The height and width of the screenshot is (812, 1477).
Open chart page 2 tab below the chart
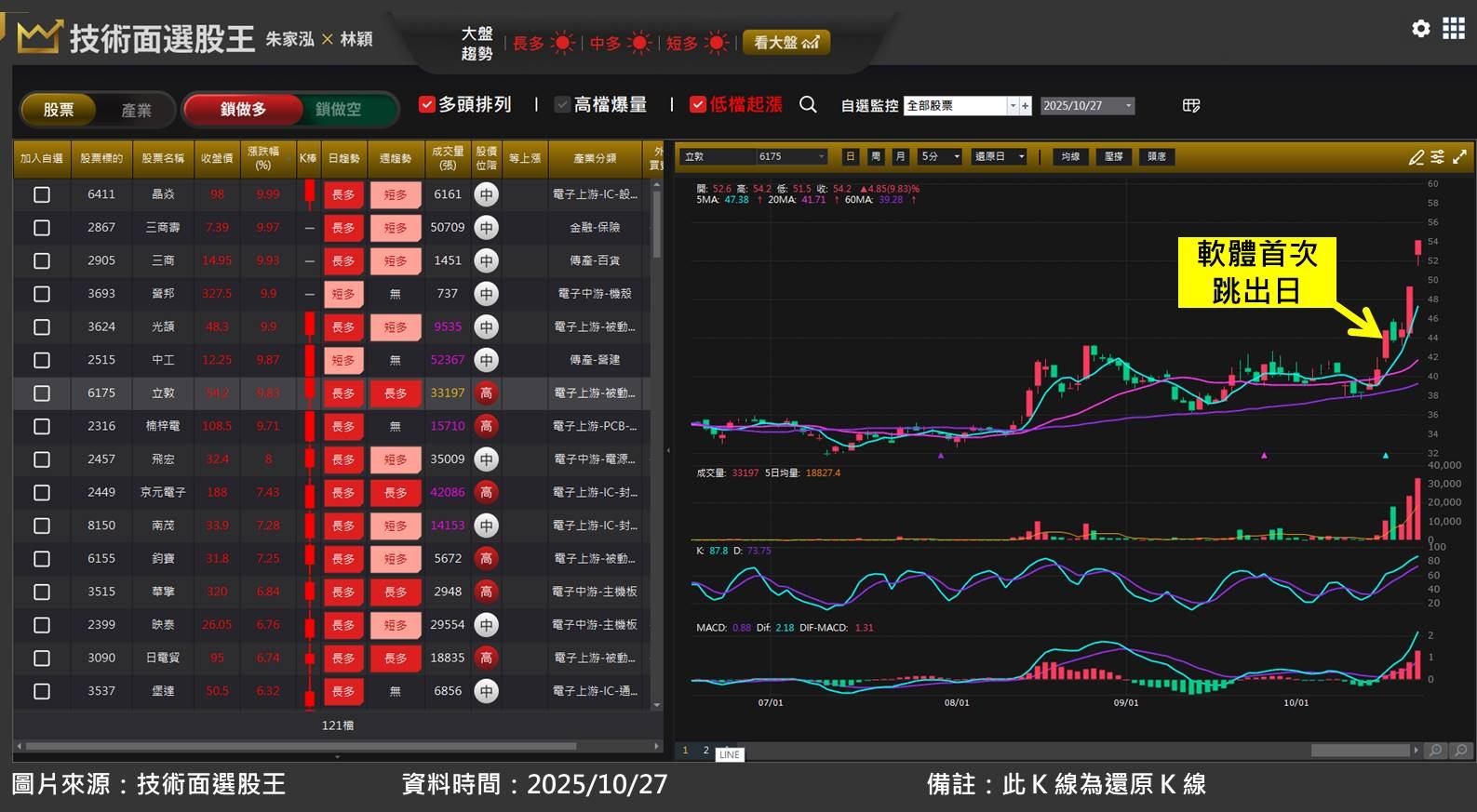[705, 751]
